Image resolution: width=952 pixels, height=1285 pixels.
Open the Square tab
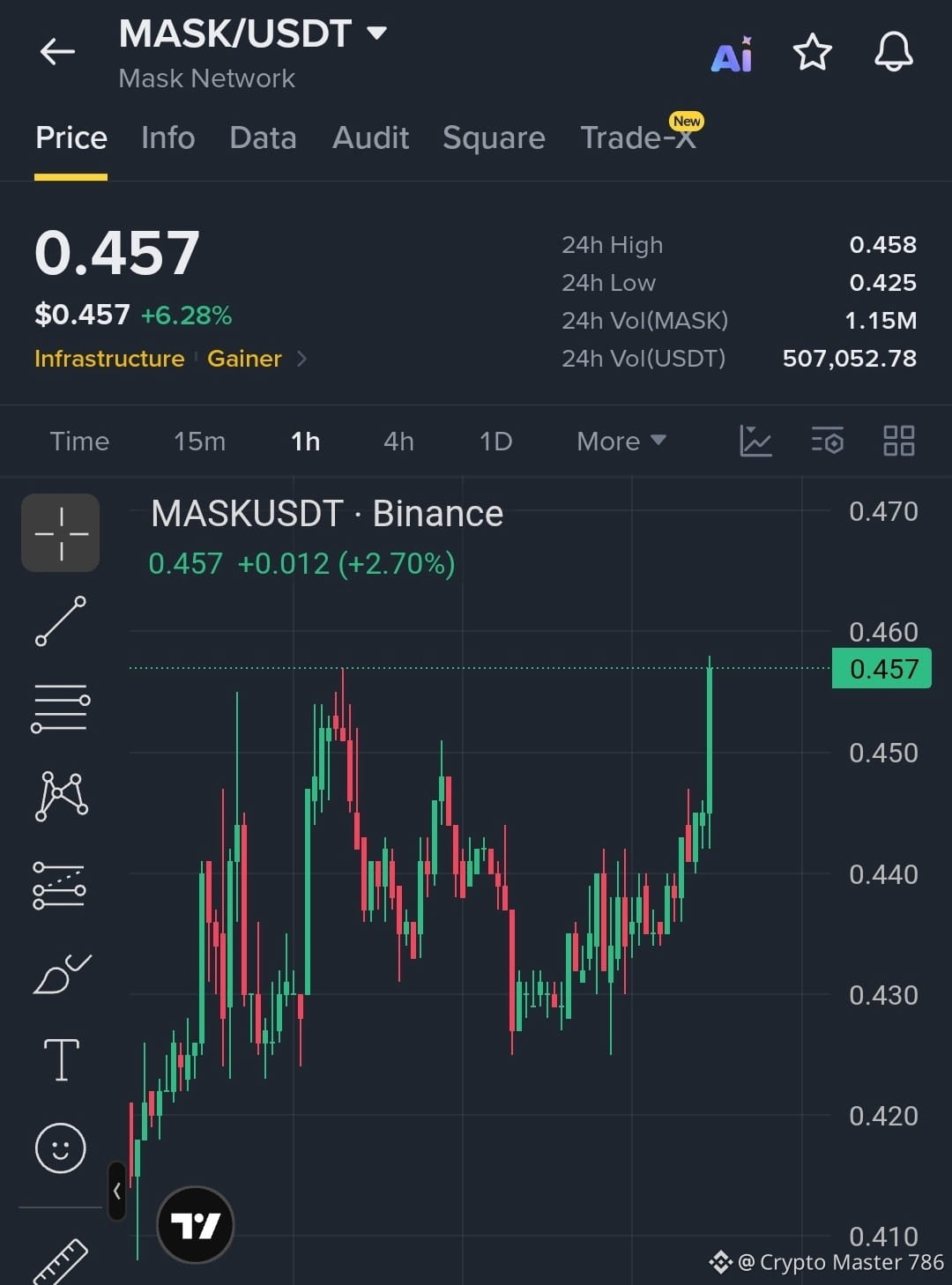[494, 138]
